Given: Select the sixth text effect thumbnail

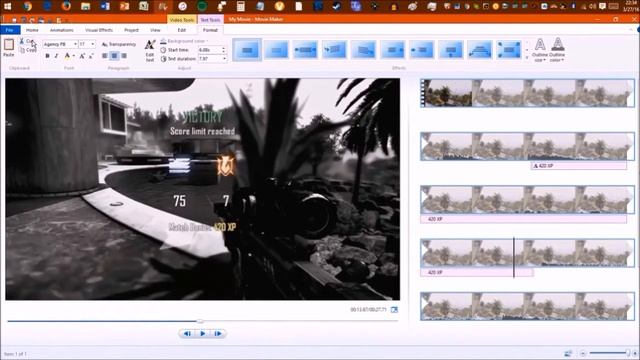Looking at the screenshot, I should click(x=393, y=50).
